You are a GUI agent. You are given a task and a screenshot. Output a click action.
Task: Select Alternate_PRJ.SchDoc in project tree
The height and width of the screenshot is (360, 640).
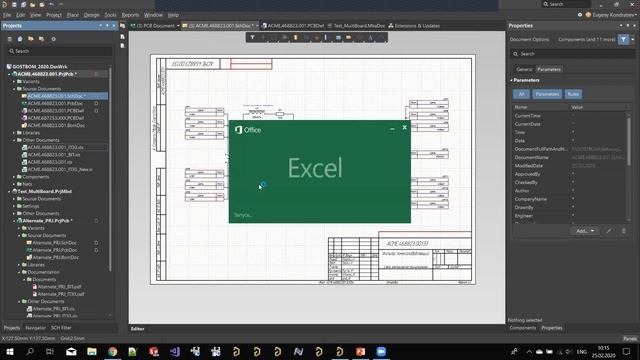pyautogui.click(x=54, y=243)
